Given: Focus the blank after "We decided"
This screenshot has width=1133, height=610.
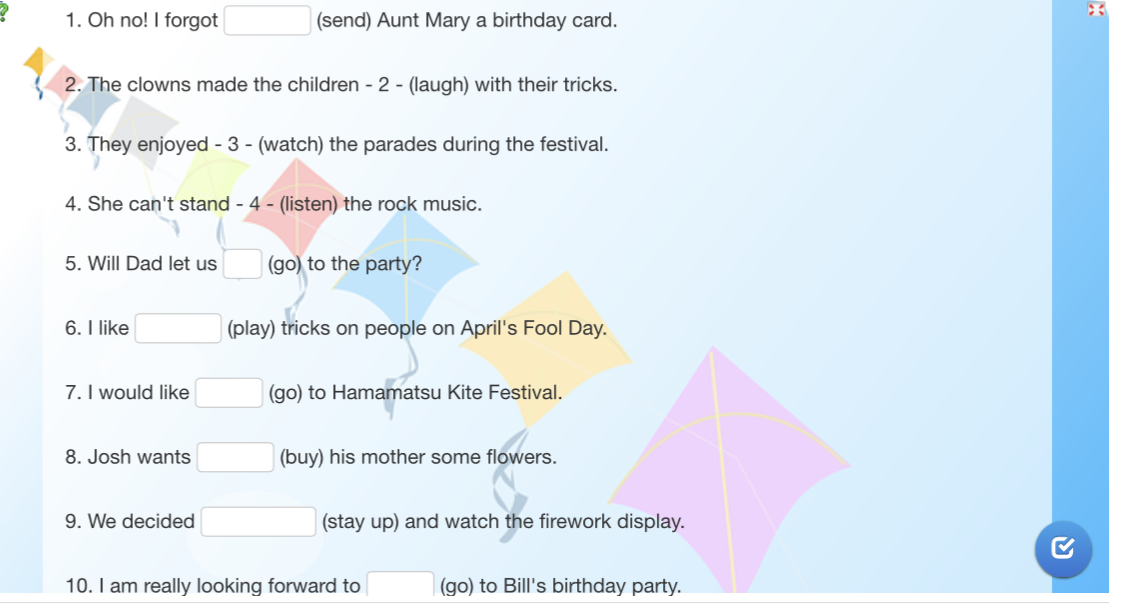Looking at the screenshot, I should tap(258, 522).
